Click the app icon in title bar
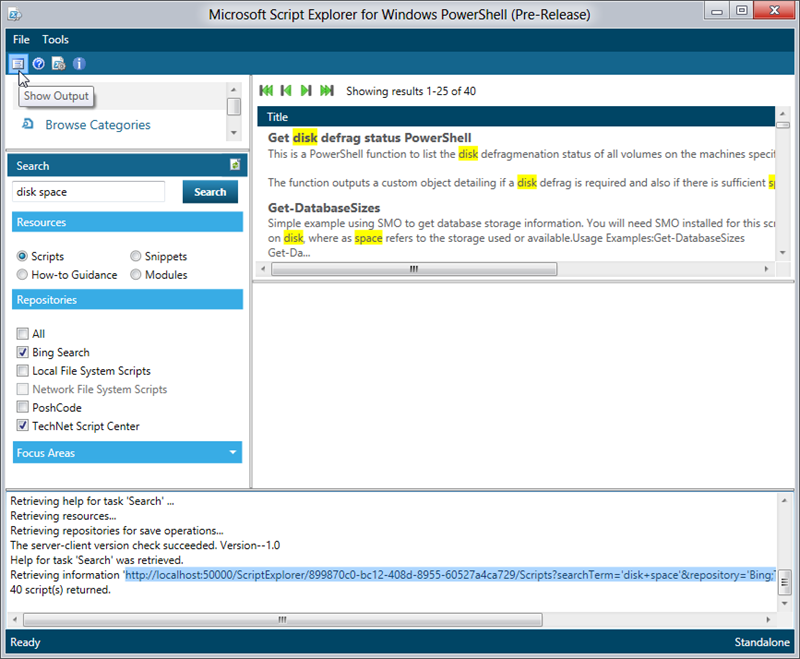The height and width of the screenshot is (659, 800). coord(15,14)
